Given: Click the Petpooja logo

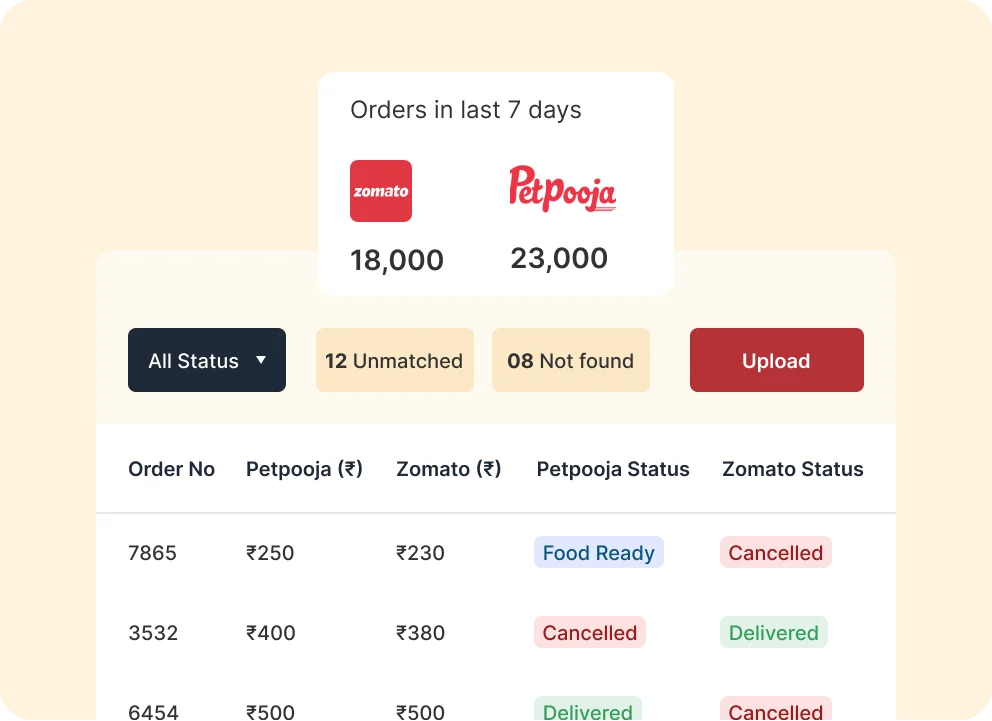Looking at the screenshot, I should [562, 189].
